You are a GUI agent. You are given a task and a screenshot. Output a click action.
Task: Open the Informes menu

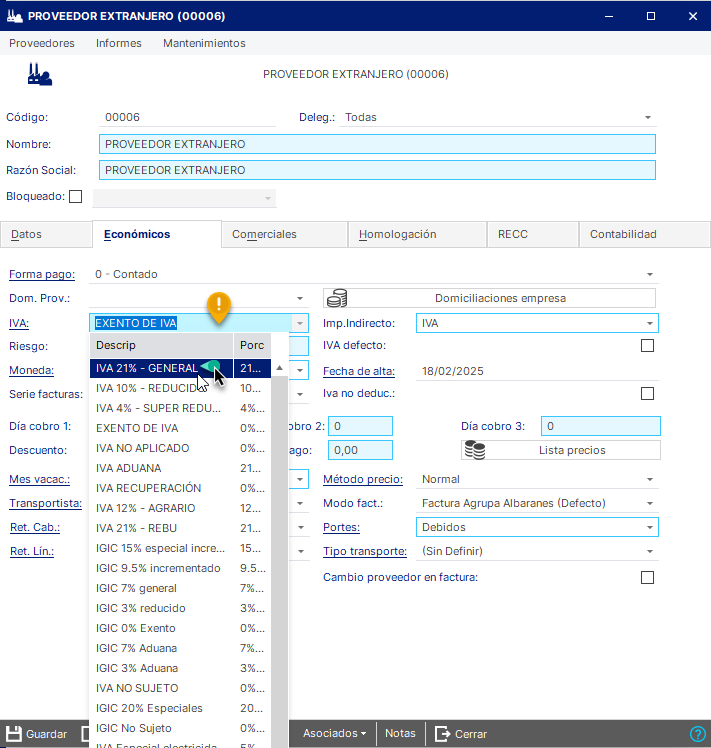[119, 43]
